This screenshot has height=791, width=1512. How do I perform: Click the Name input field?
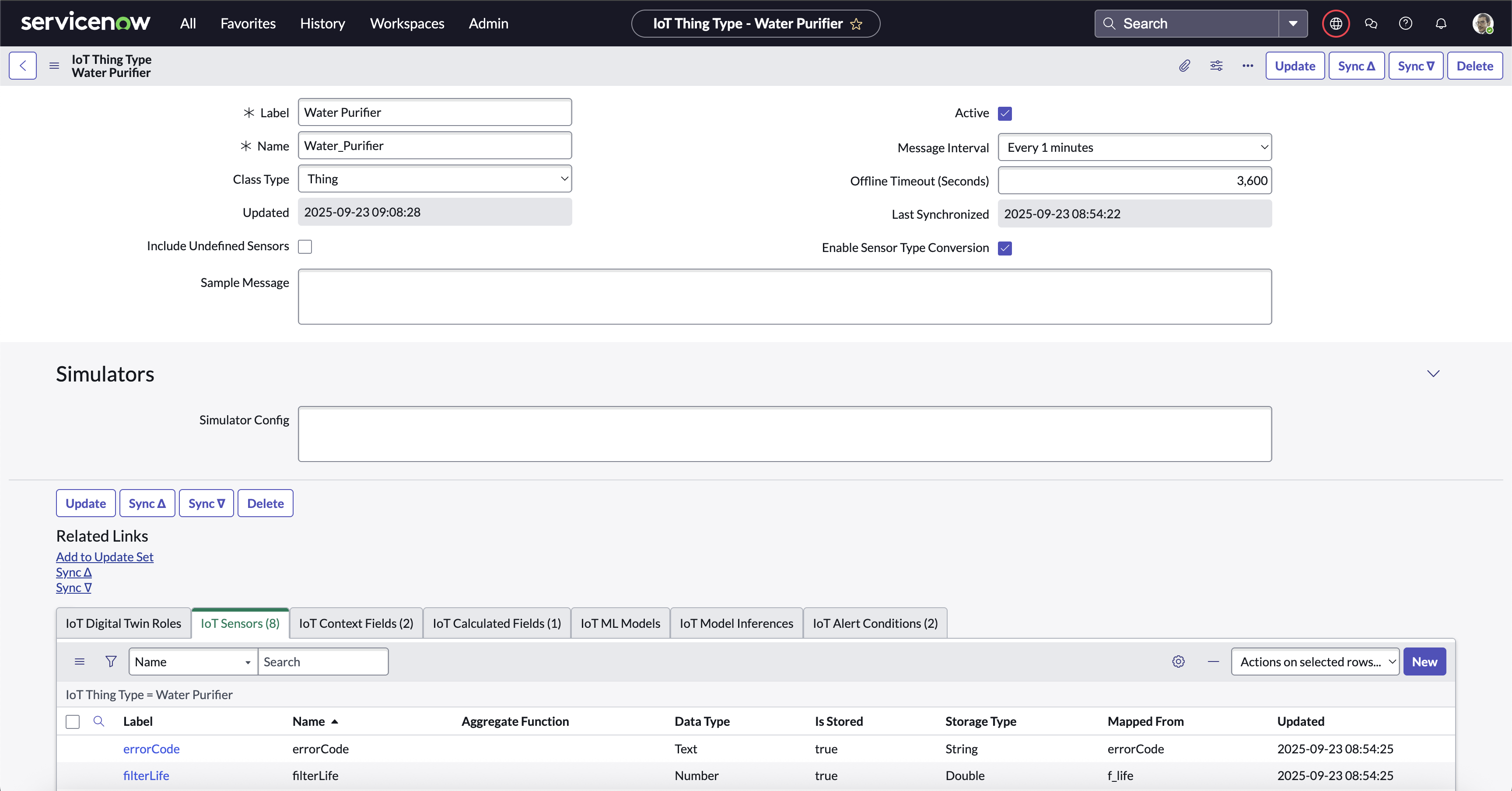435,146
